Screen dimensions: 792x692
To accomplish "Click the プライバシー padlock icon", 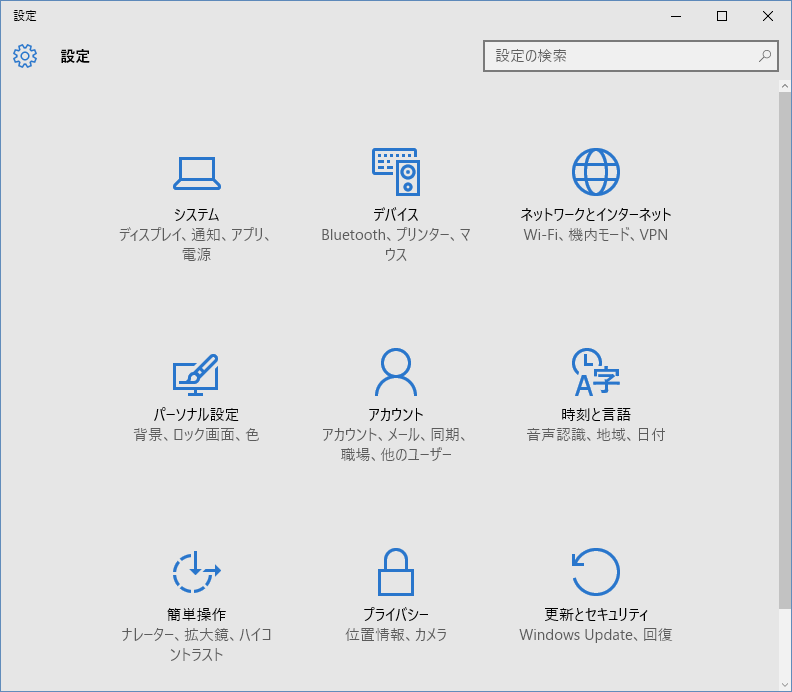I will click(x=396, y=573).
